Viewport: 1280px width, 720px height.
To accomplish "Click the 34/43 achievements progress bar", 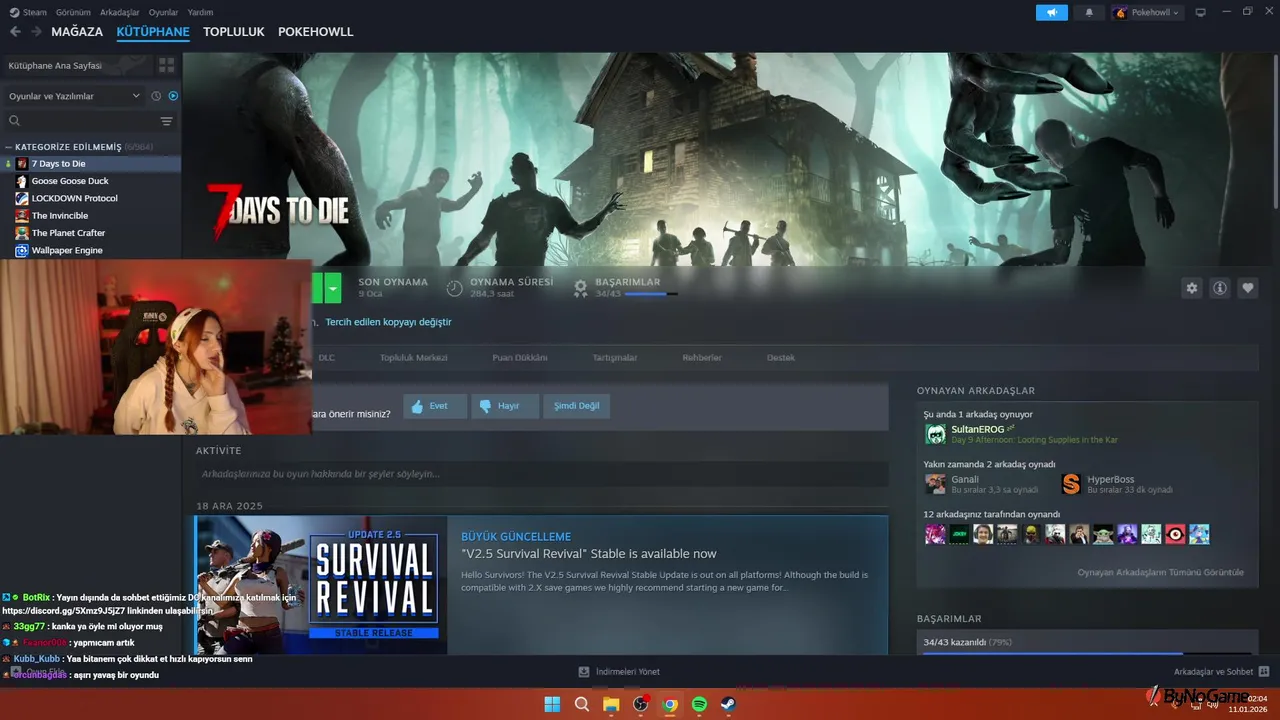I will click(1088, 653).
